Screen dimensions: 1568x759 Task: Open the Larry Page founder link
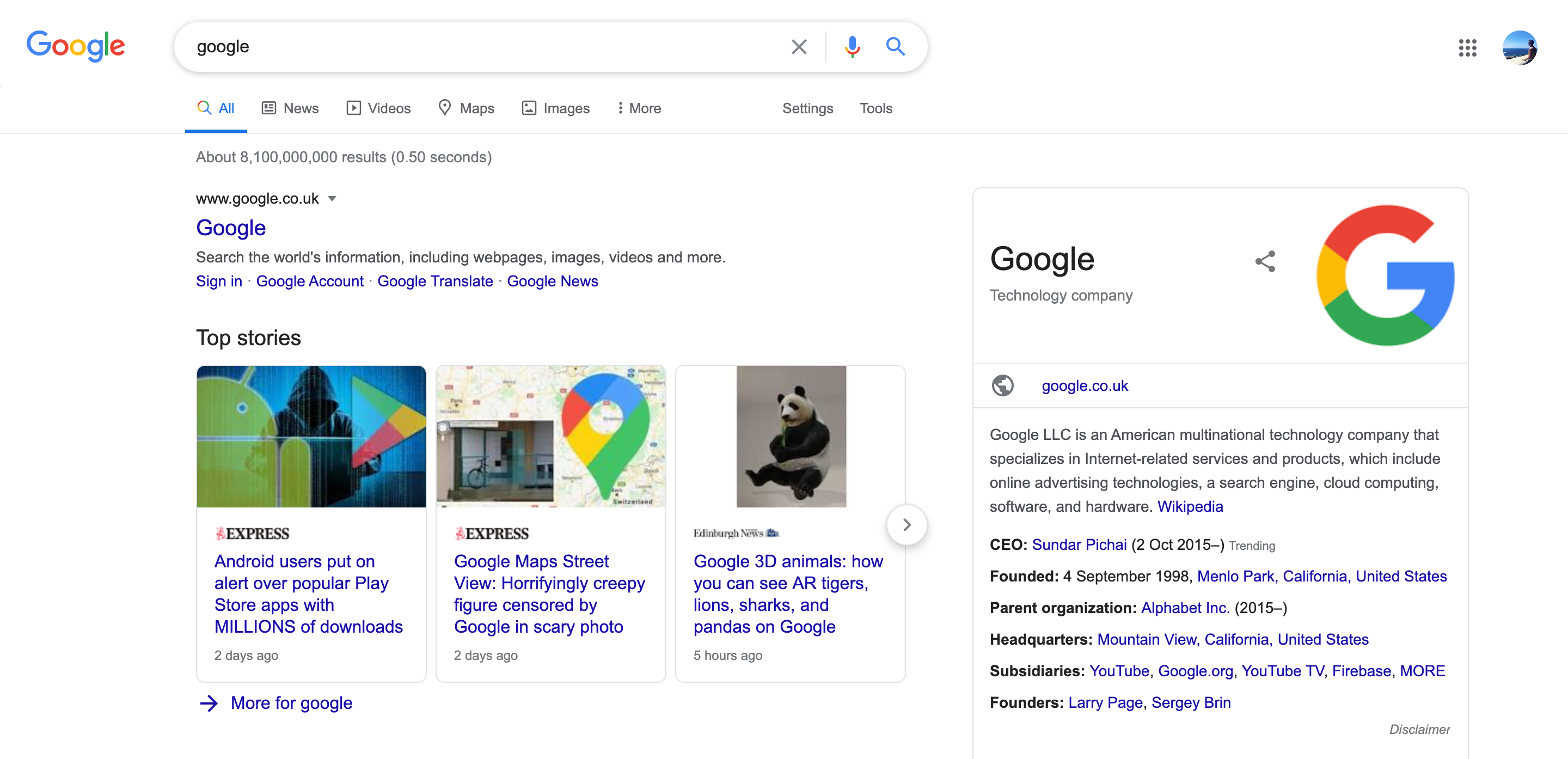click(1105, 703)
